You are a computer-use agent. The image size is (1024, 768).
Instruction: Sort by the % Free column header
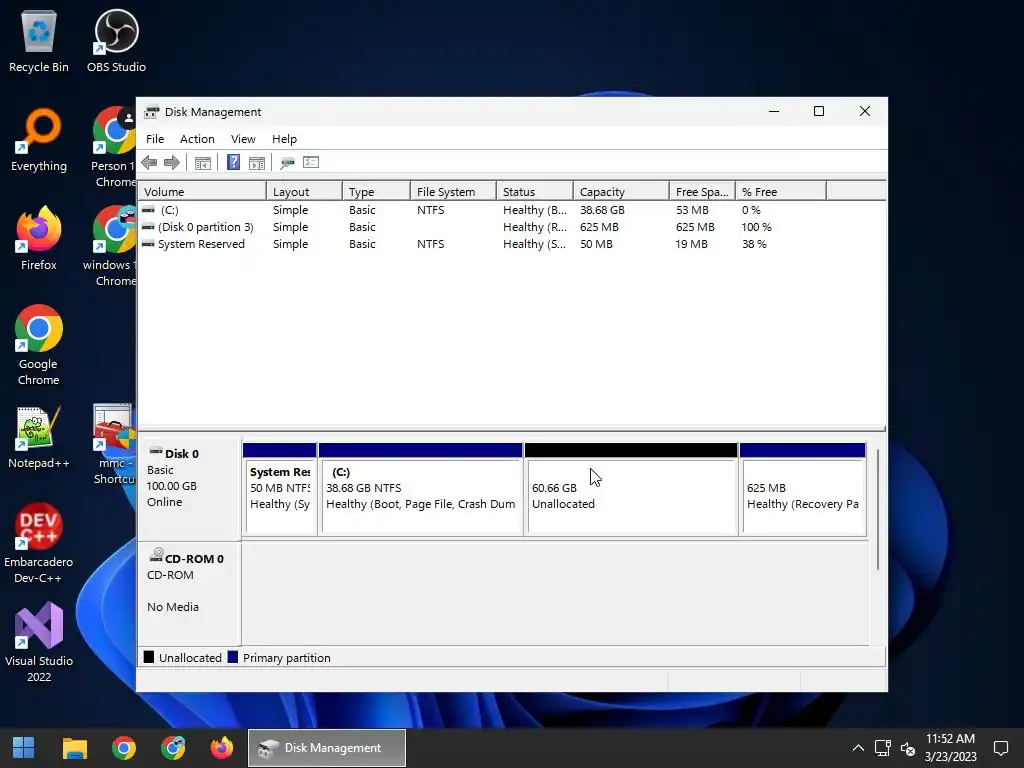(x=780, y=191)
